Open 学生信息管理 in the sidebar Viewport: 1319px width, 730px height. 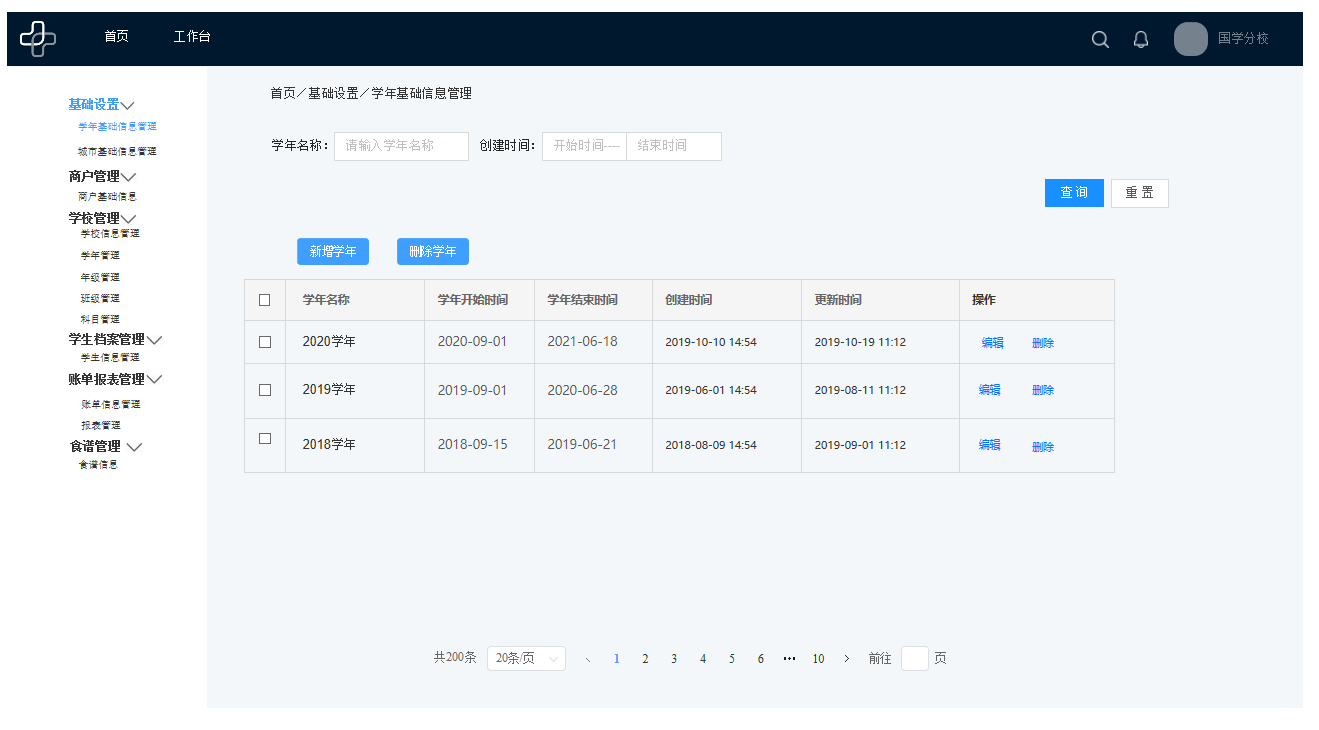pos(110,357)
